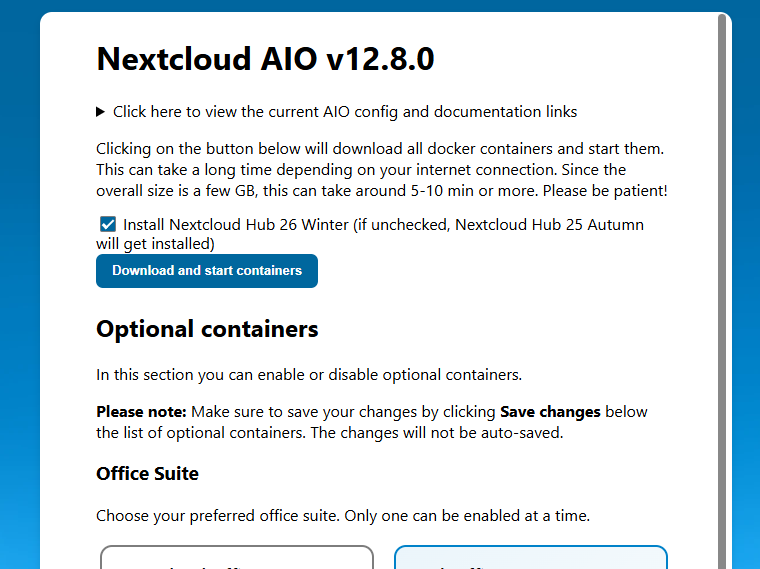
Task: Open the AIO config and documentation links summary
Action: click(x=344, y=112)
